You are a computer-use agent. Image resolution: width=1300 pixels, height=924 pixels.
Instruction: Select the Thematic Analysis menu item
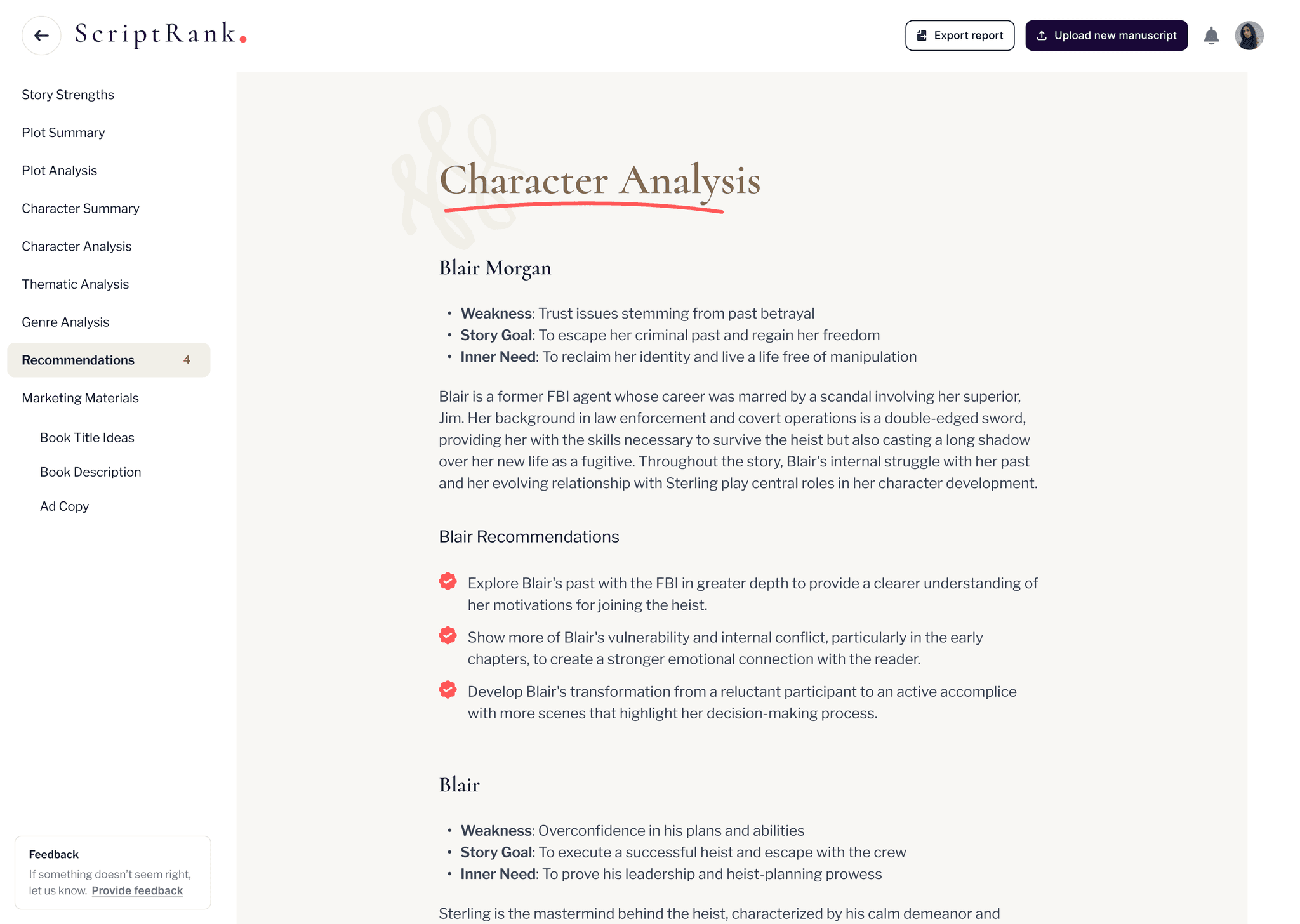[x=75, y=284]
